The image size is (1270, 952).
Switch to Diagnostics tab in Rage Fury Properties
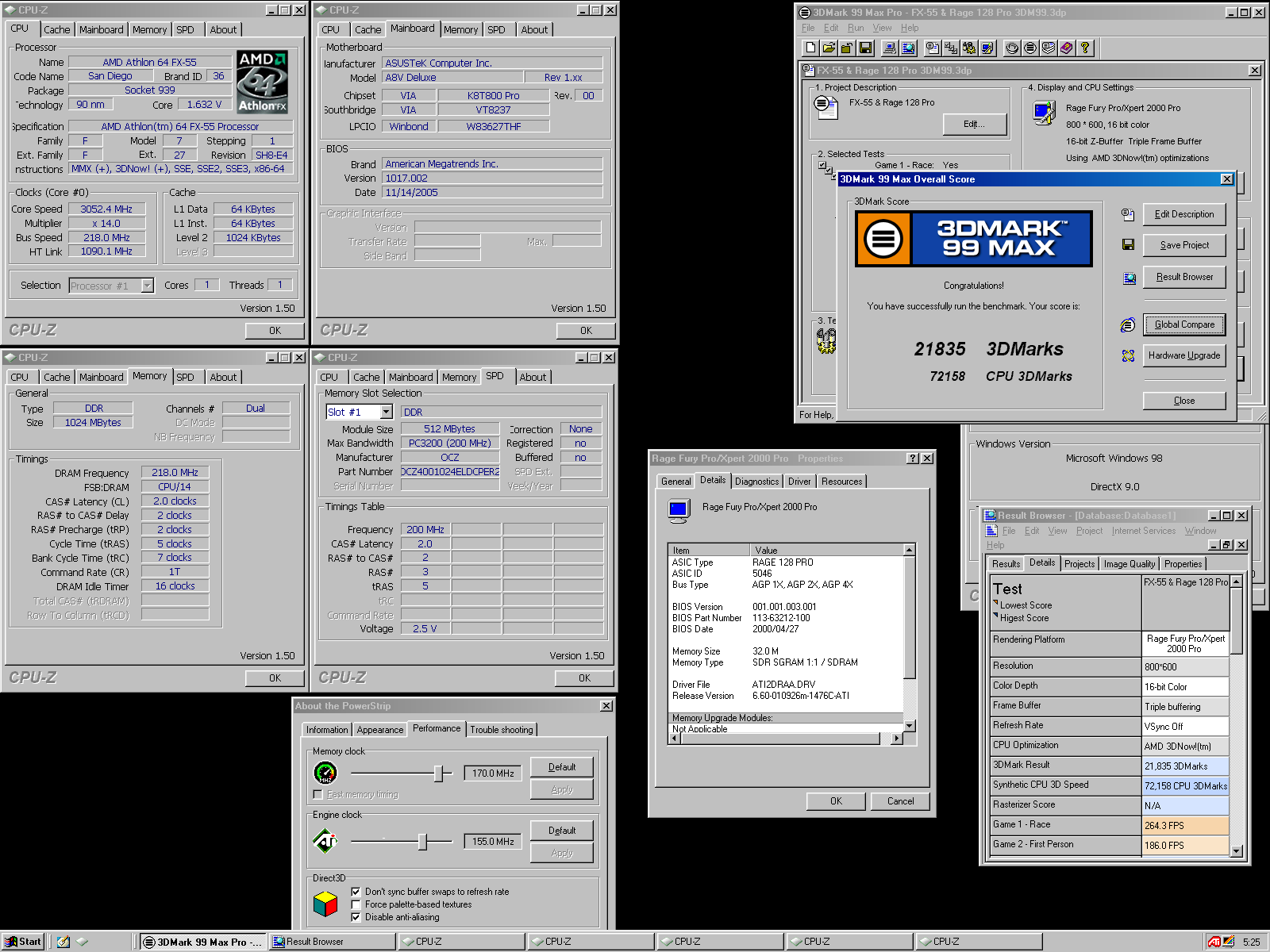756,482
